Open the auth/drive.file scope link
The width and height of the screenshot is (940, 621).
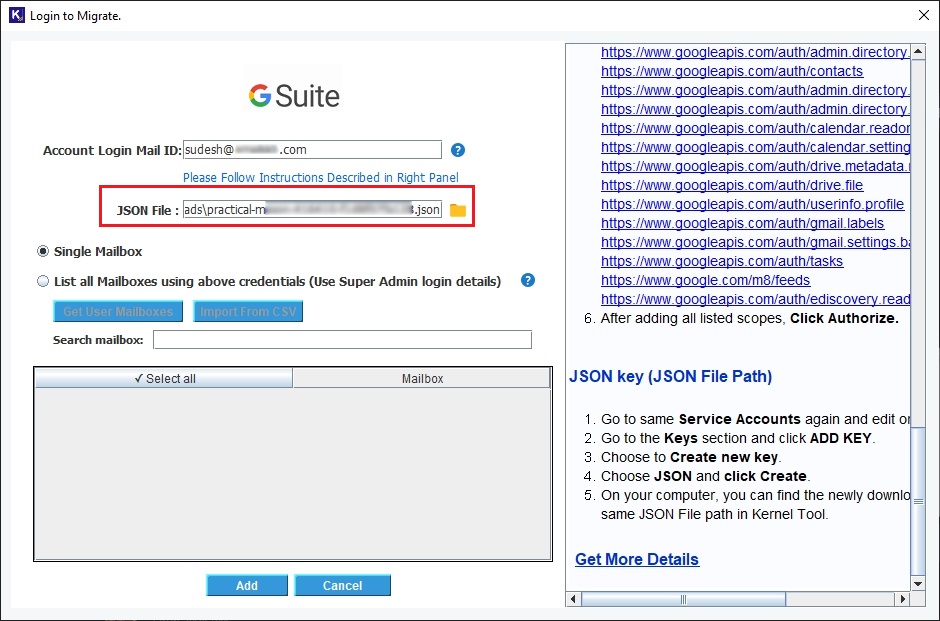point(732,185)
